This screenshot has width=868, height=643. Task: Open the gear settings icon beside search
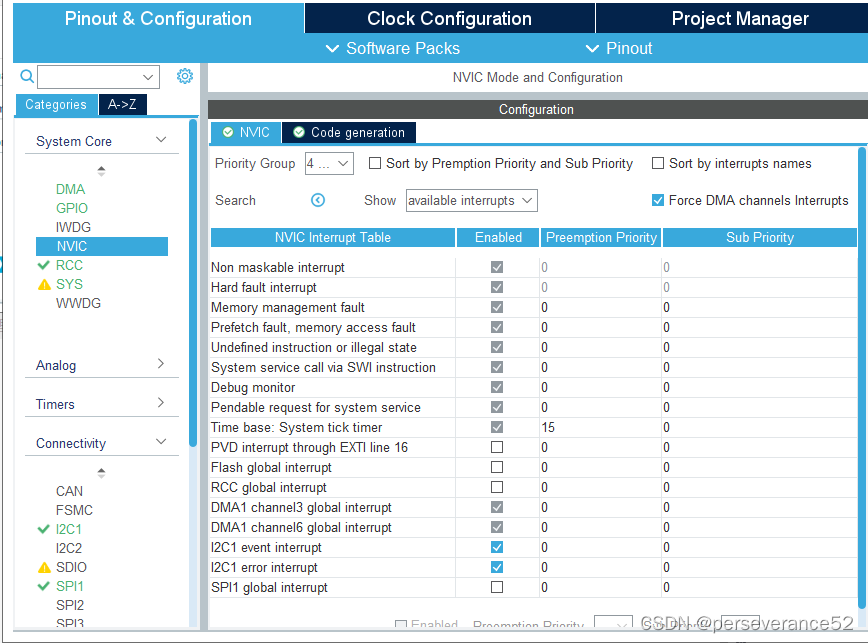(x=184, y=76)
